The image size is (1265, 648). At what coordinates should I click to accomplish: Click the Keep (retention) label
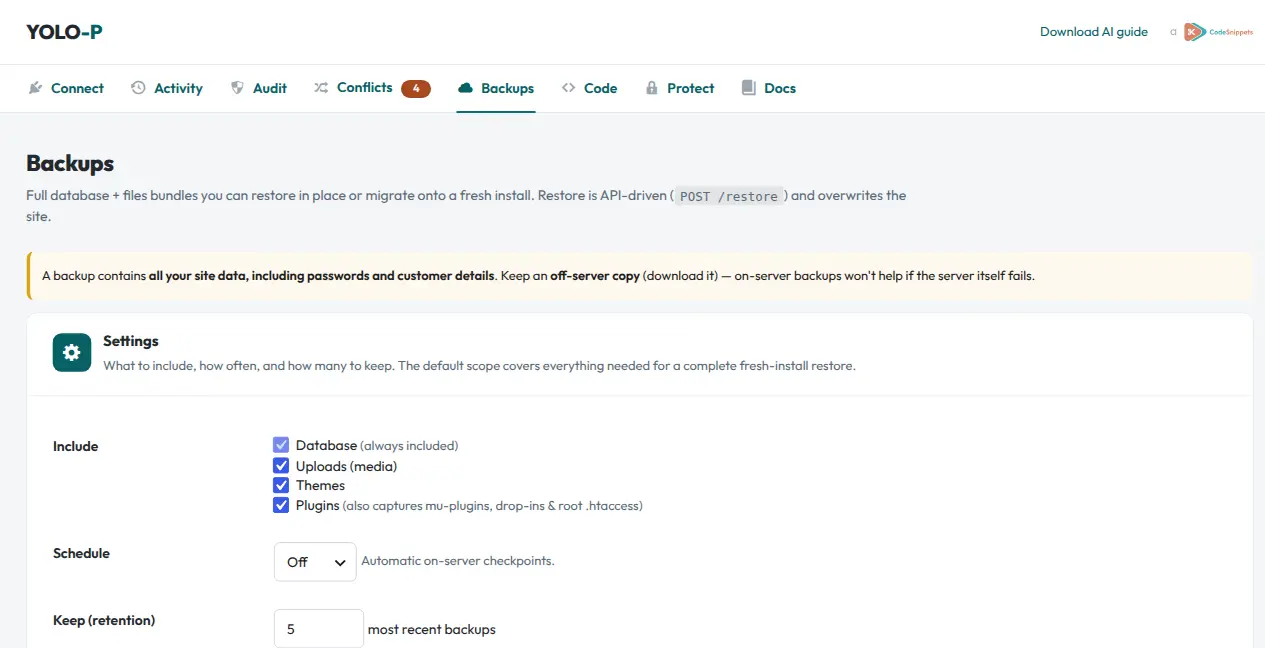104,620
